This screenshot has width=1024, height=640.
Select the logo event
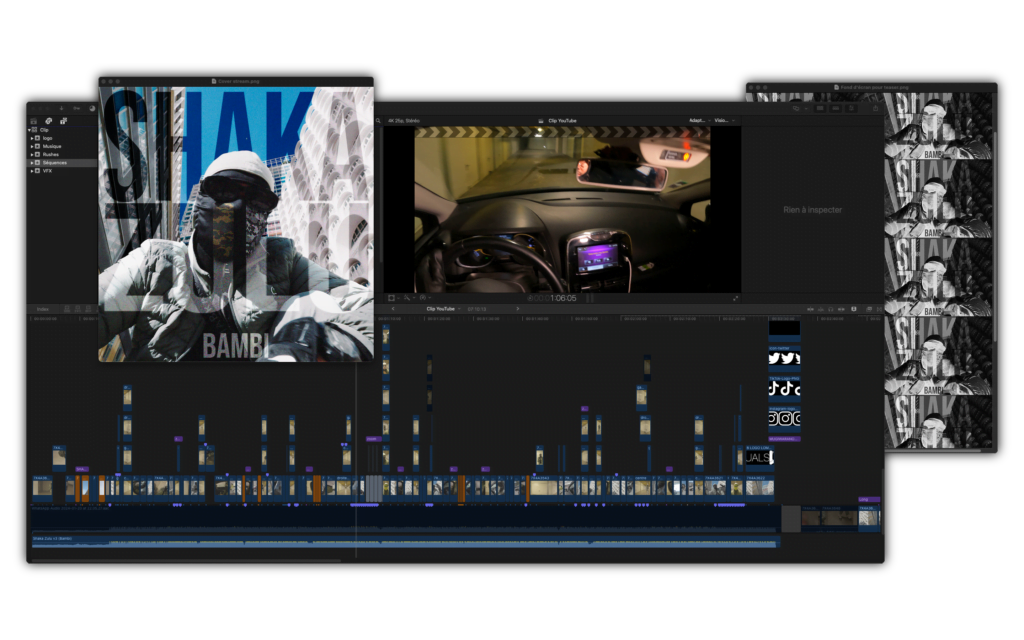coord(48,138)
